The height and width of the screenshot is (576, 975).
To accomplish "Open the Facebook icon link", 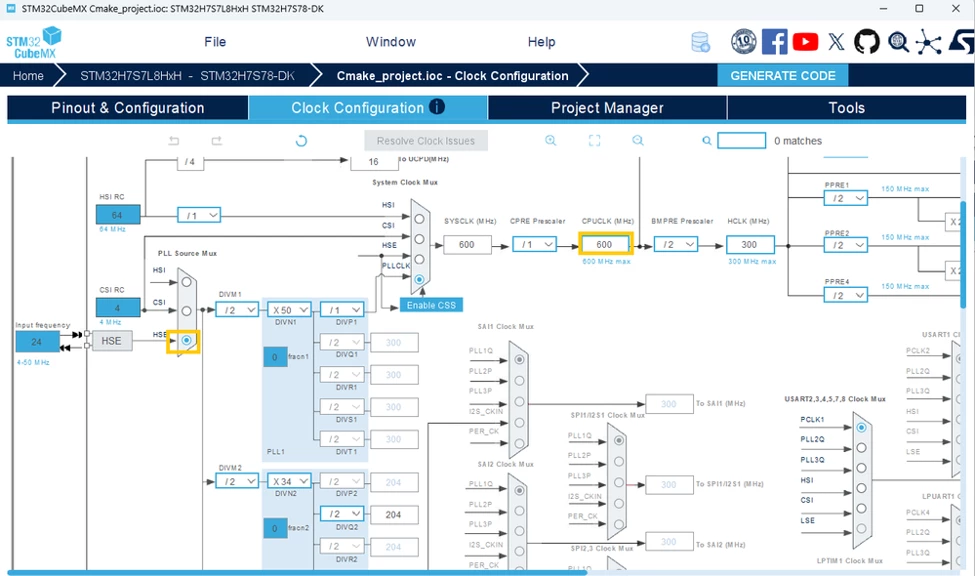I will coord(775,42).
